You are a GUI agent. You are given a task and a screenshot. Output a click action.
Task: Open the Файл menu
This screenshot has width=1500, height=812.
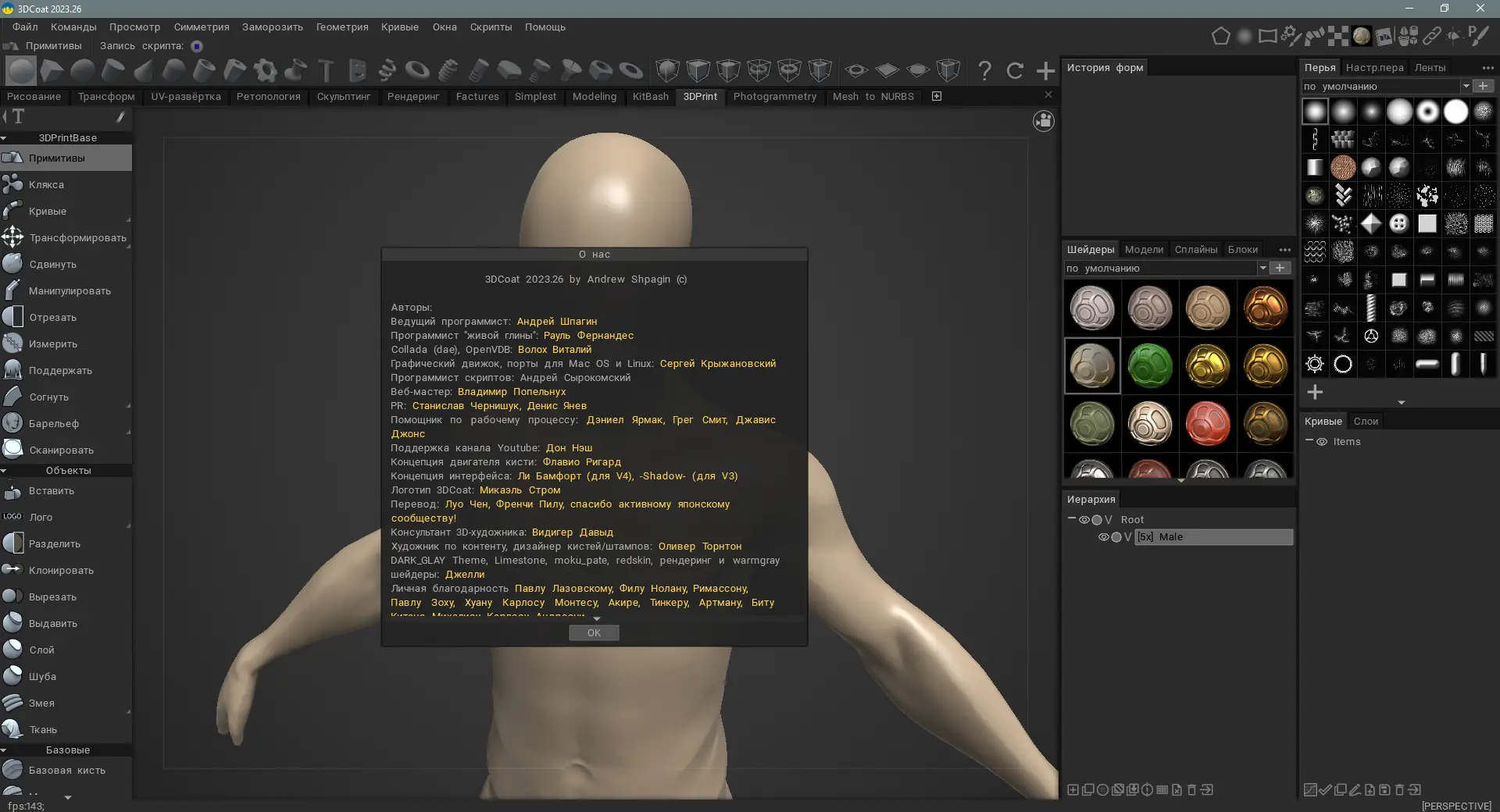coord(26,27)
